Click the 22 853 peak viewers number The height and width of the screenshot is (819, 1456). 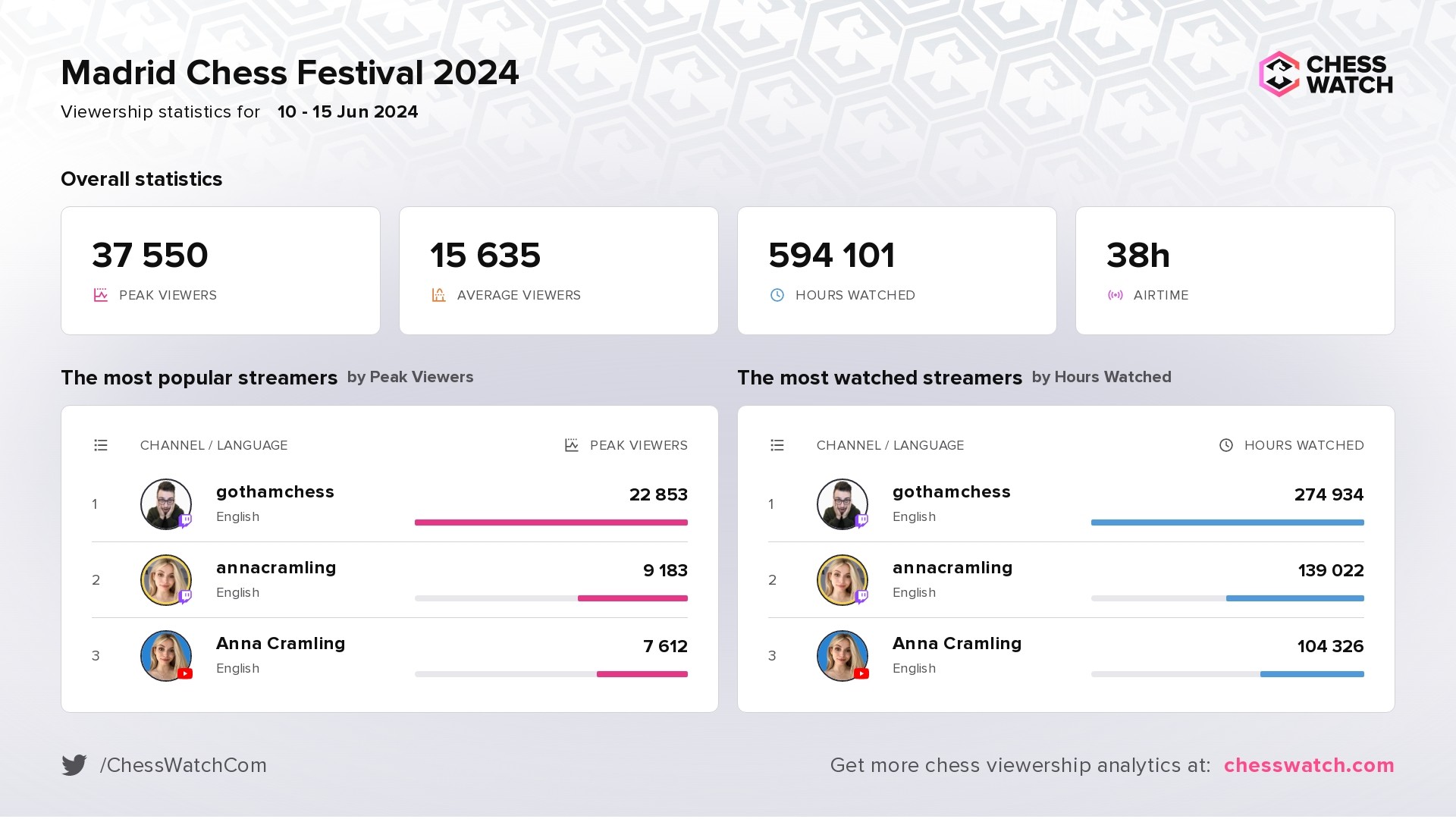click(658, 494)
